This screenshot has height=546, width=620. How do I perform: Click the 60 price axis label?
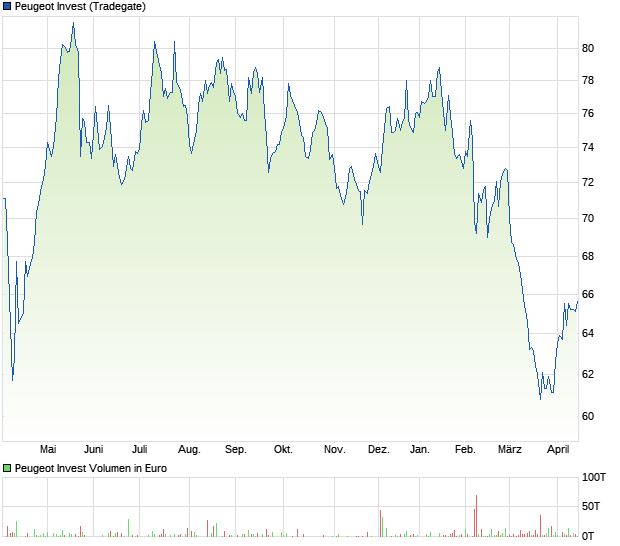[x=588, y=416]
